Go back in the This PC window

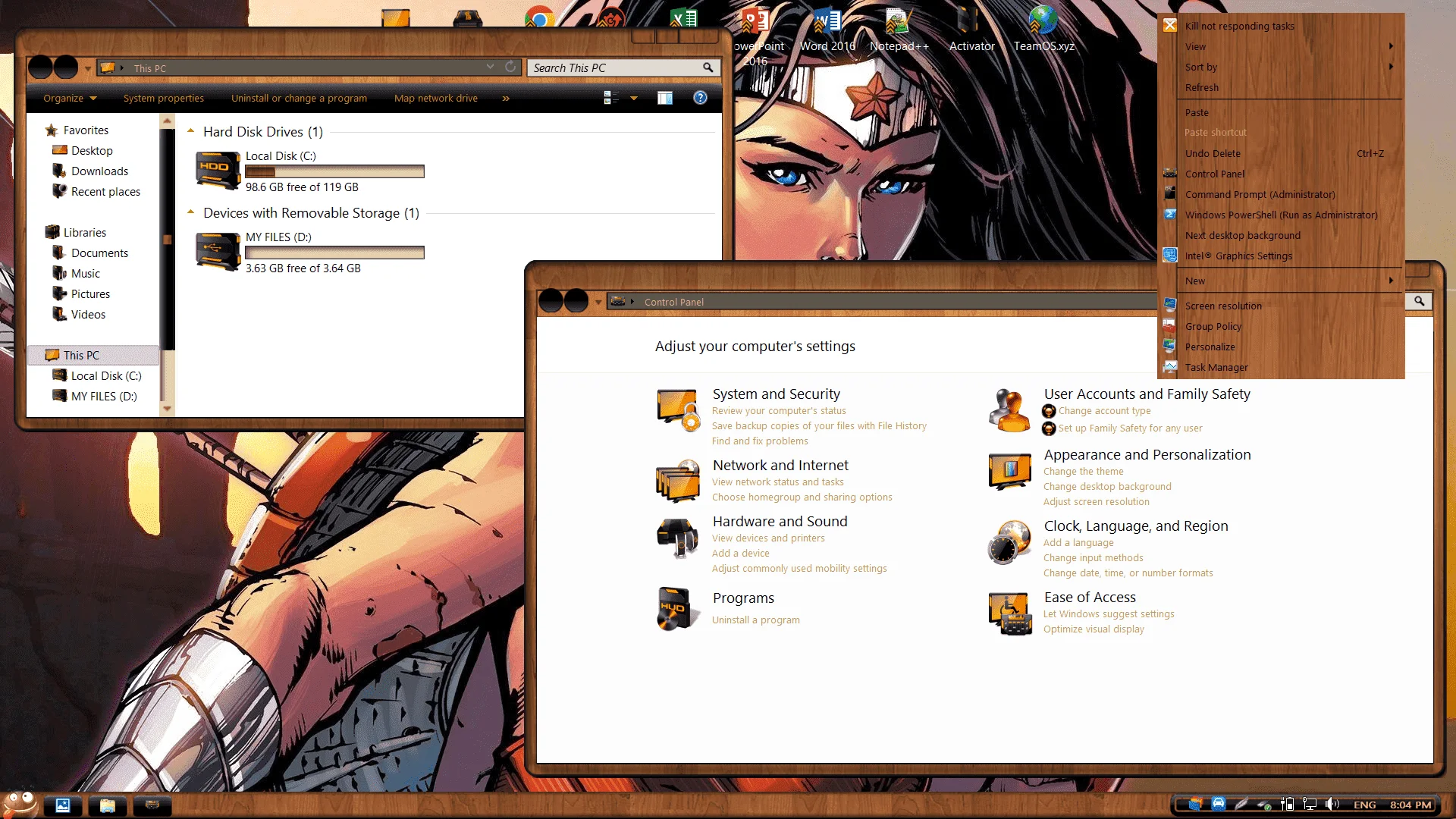click(x=40, y=67)
